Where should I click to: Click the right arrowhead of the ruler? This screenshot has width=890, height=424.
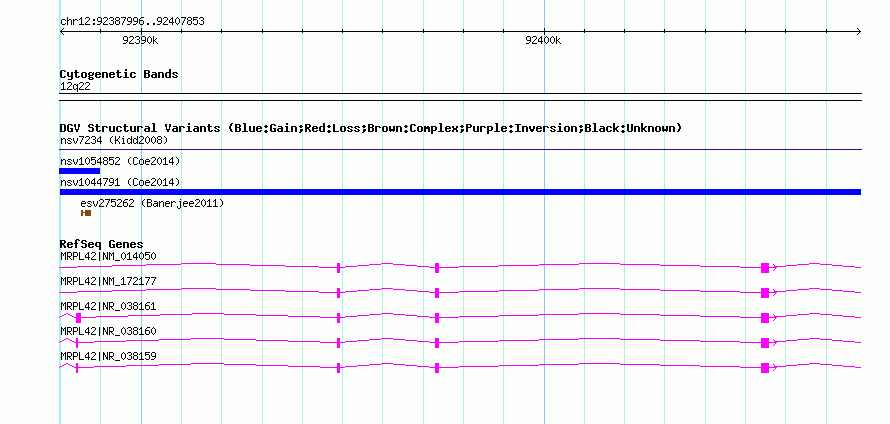tap(858, 31)
